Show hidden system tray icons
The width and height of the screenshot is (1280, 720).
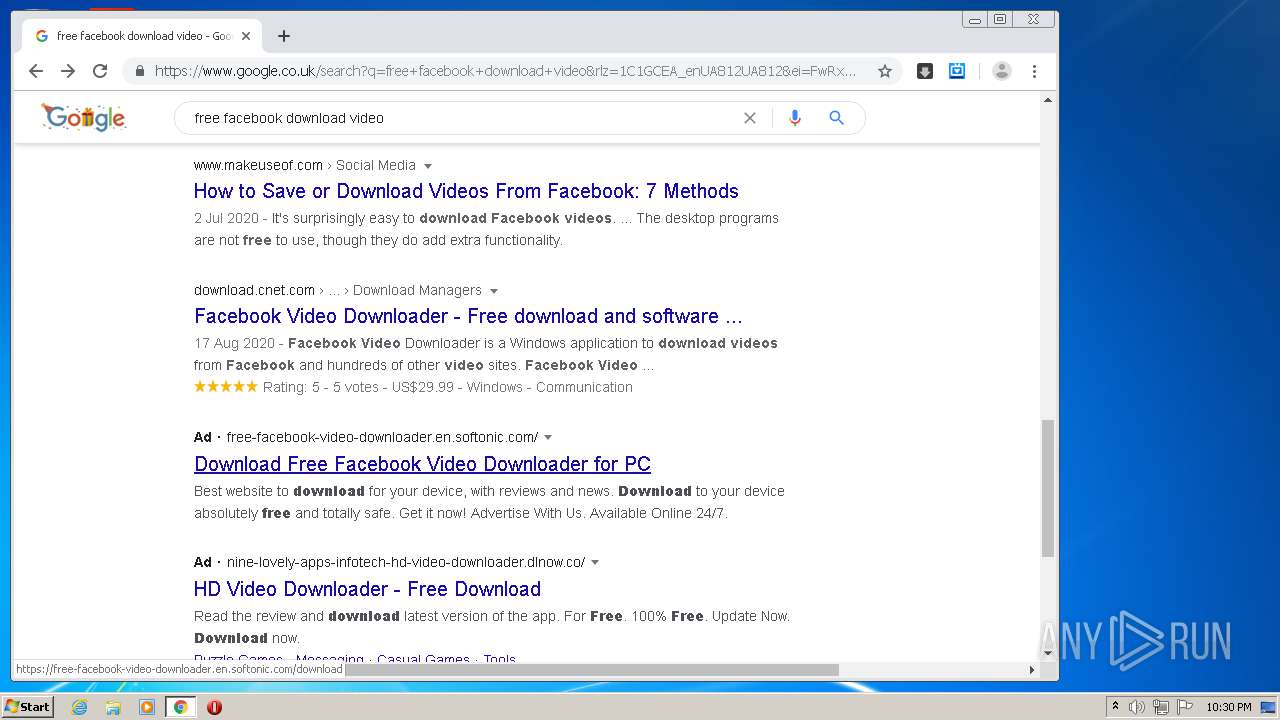(1115, 707)
